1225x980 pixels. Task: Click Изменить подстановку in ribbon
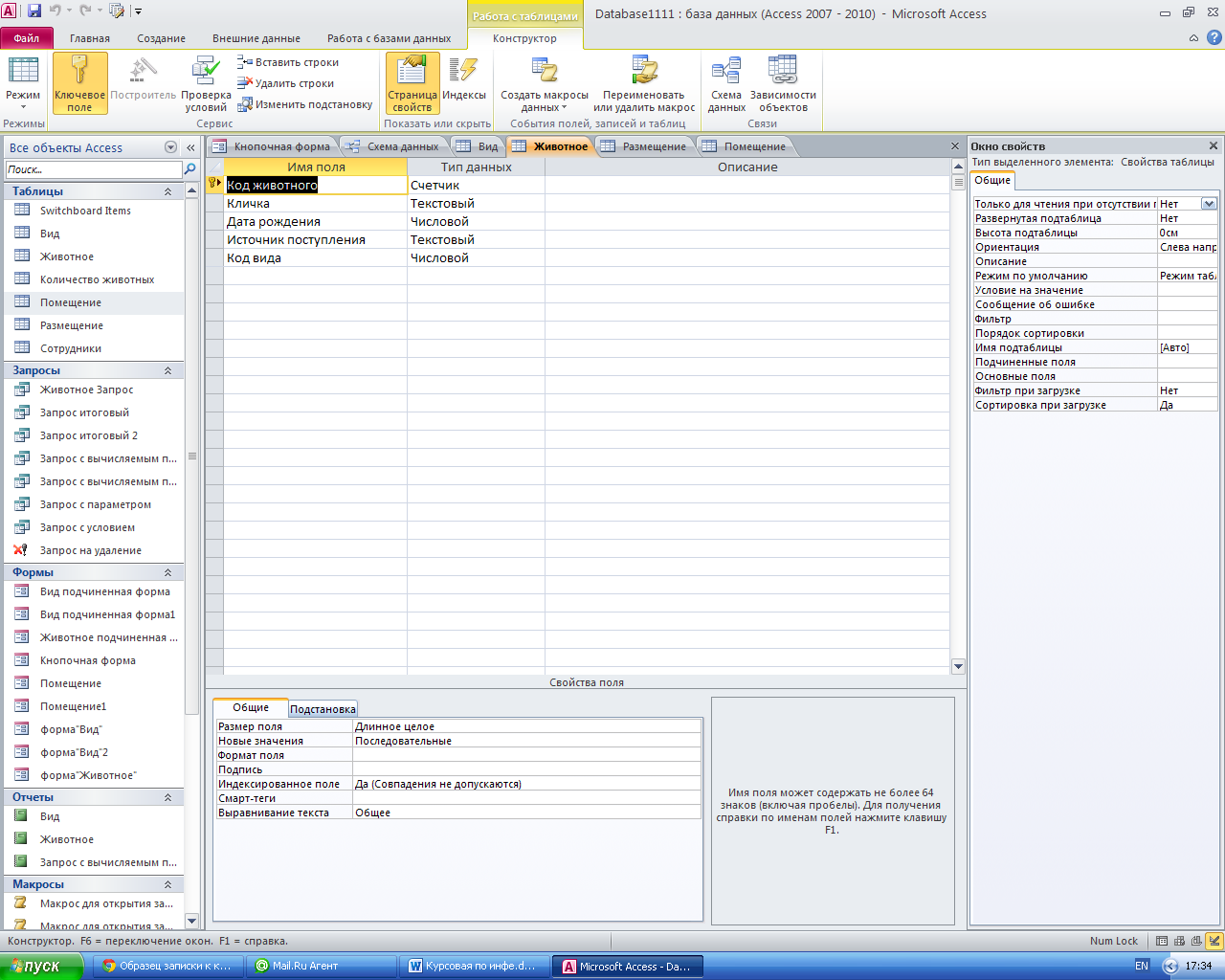(x=305, y=104)
